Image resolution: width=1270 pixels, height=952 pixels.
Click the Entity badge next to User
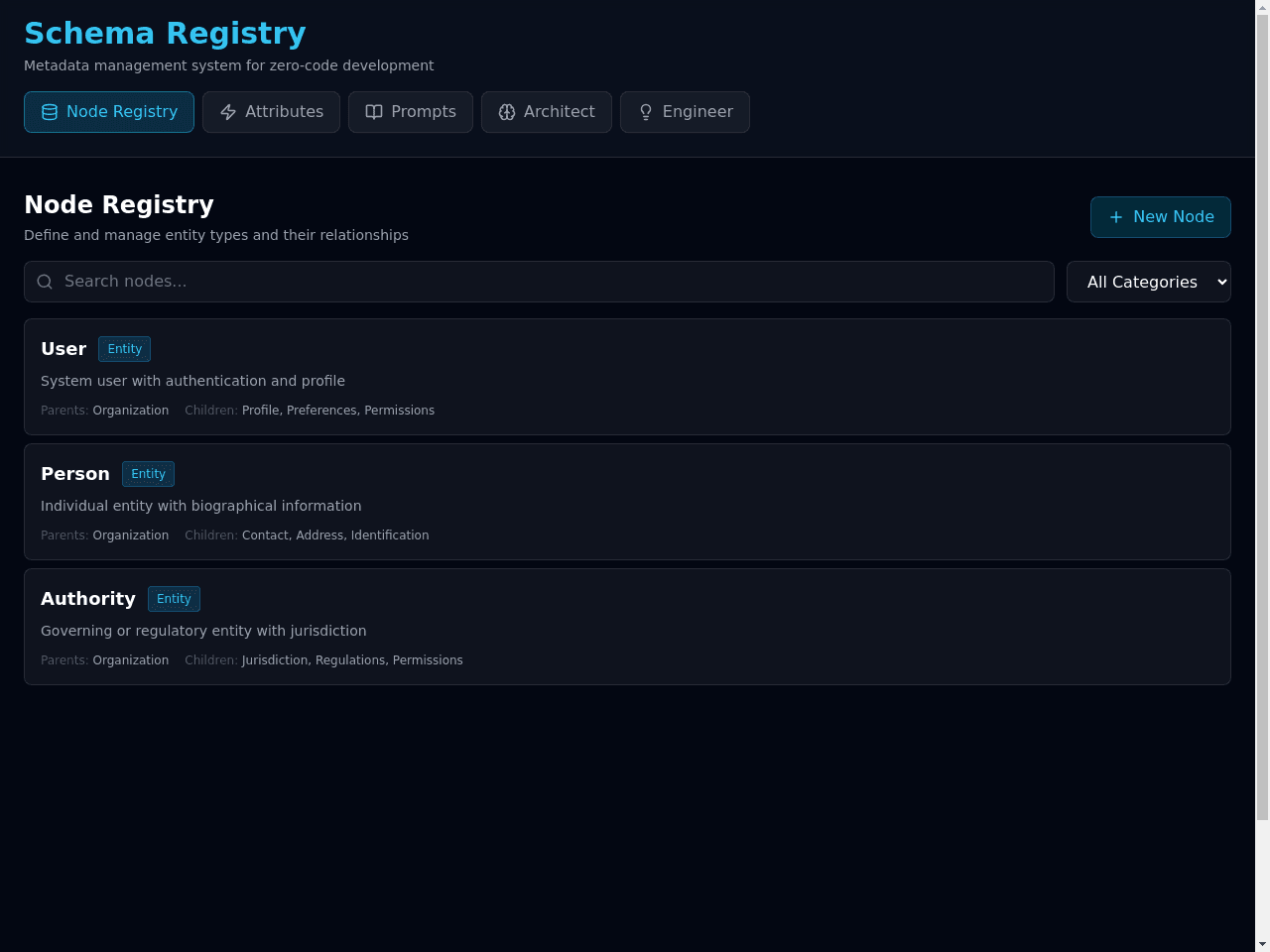coord(125,349)
